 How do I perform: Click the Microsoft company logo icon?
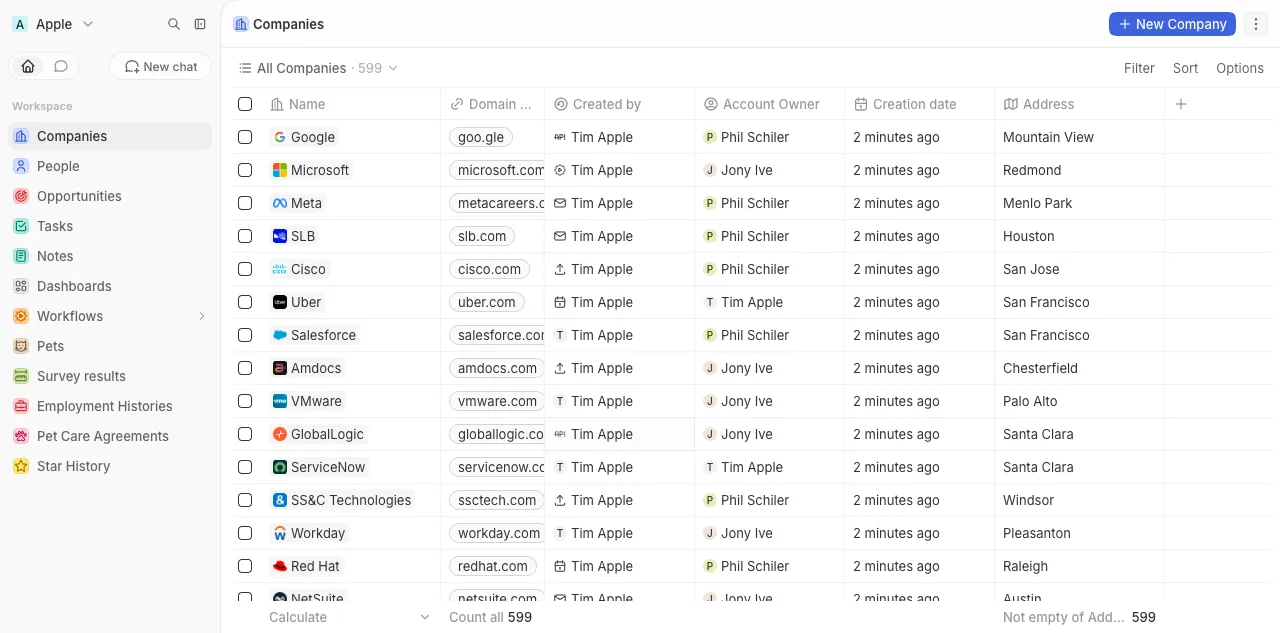pyautogui.click(x=280, y=170)
